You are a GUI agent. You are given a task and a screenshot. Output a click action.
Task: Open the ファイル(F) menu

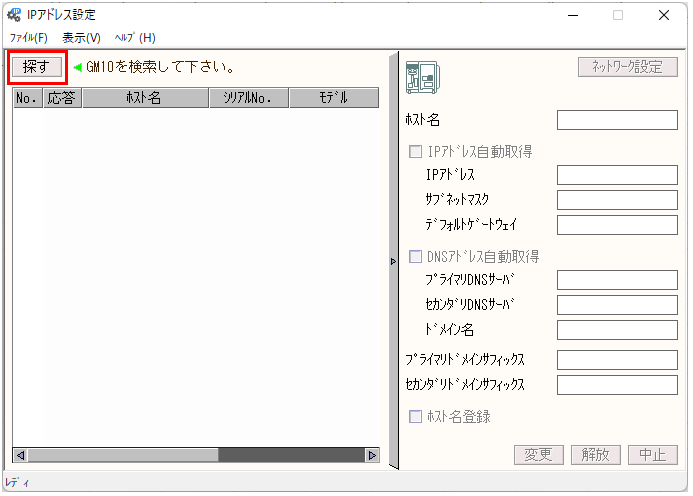(x=29, y=38)
